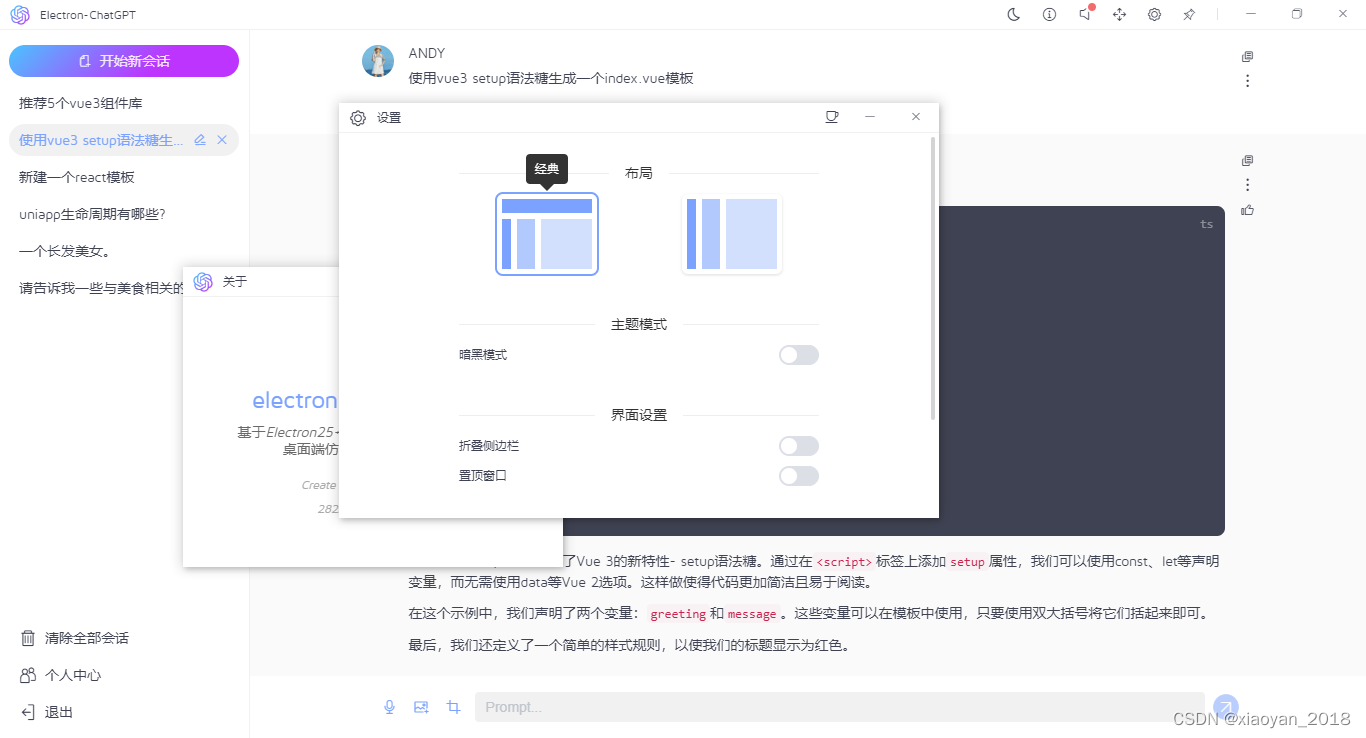Click the 布局 section heading
Image resolution: width=1366 pixels, height=738 pixels.
click(x=639, y=173)
